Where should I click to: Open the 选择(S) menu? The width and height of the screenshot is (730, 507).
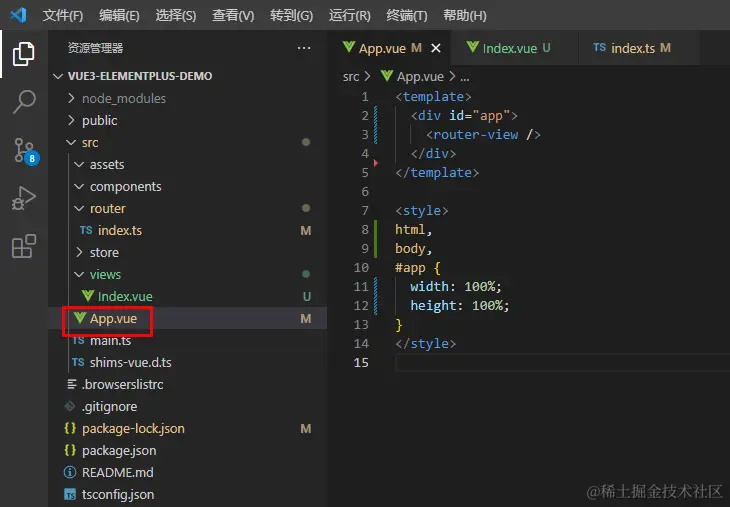(176, 15)
